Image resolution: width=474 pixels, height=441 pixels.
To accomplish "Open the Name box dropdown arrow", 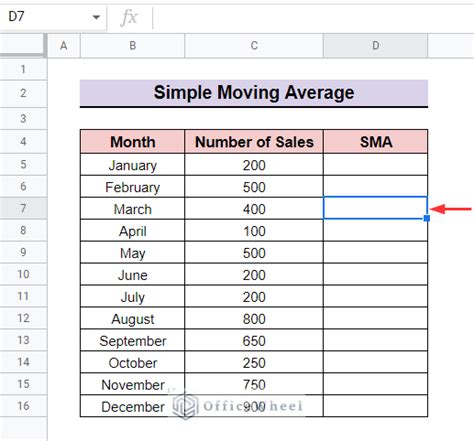I will pos(96,17).
